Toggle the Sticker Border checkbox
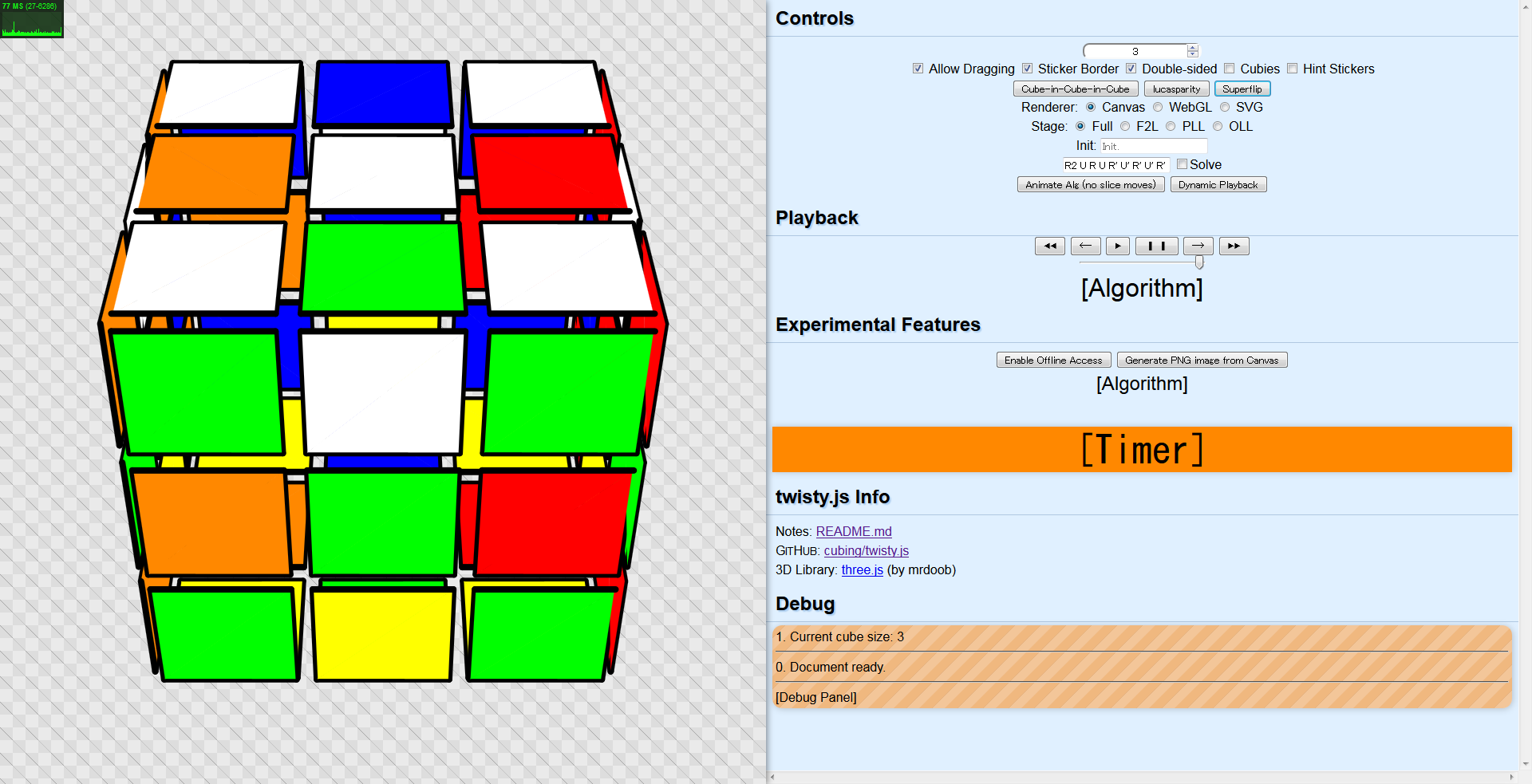Viewport: 1532px width, 784px height. point(1027,69)
